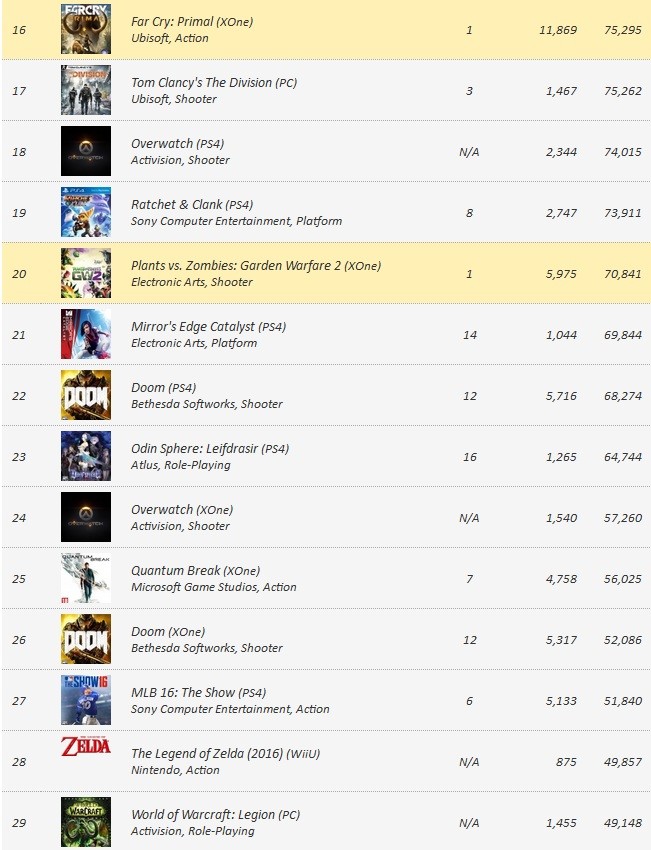This screenshot has width=651, height=850.
Task: Open Far Cry: Primal (XOne) title link
Action: coord(192,22)
